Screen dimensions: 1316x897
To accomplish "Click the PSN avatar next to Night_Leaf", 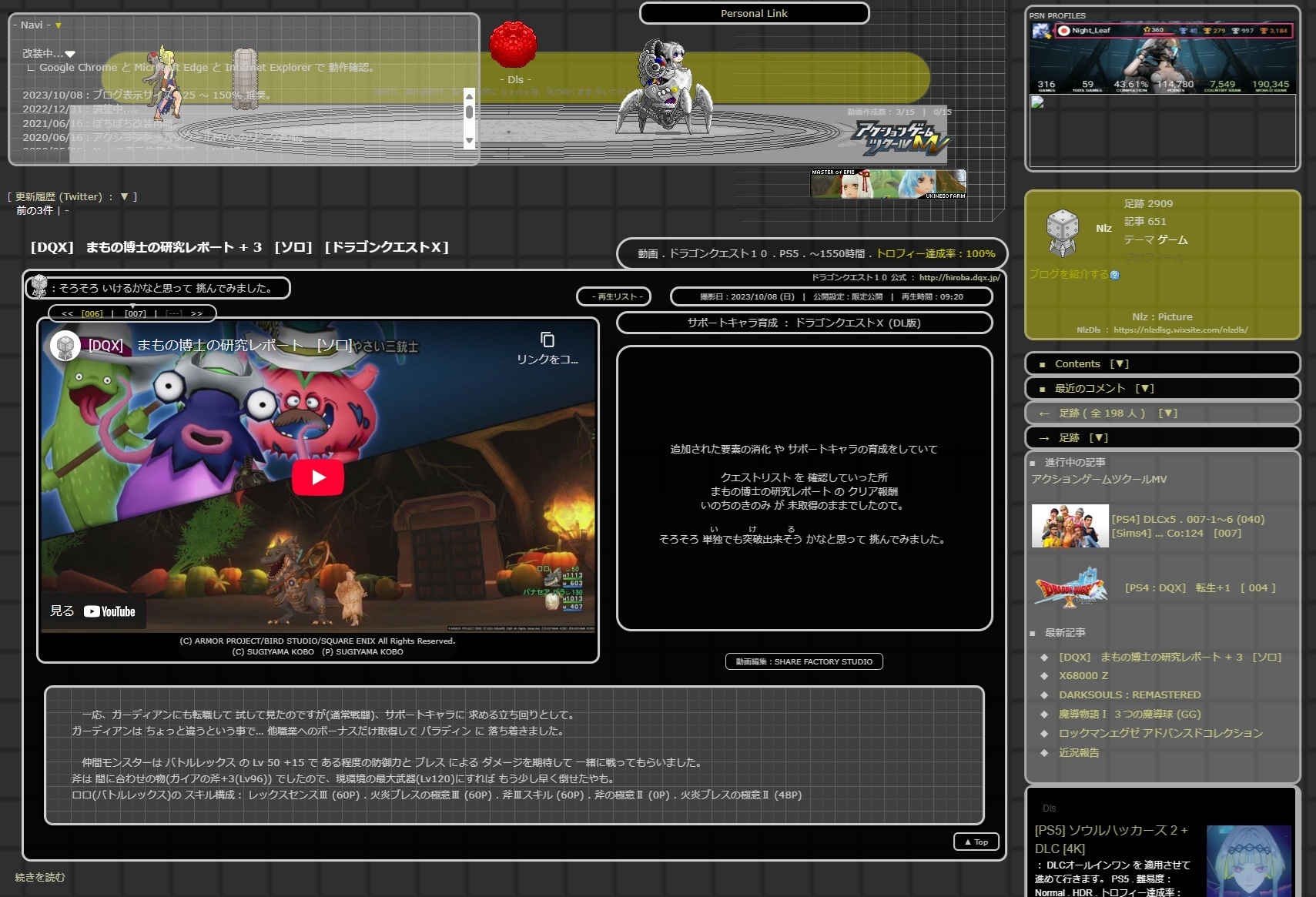I will pos(1042,31).
